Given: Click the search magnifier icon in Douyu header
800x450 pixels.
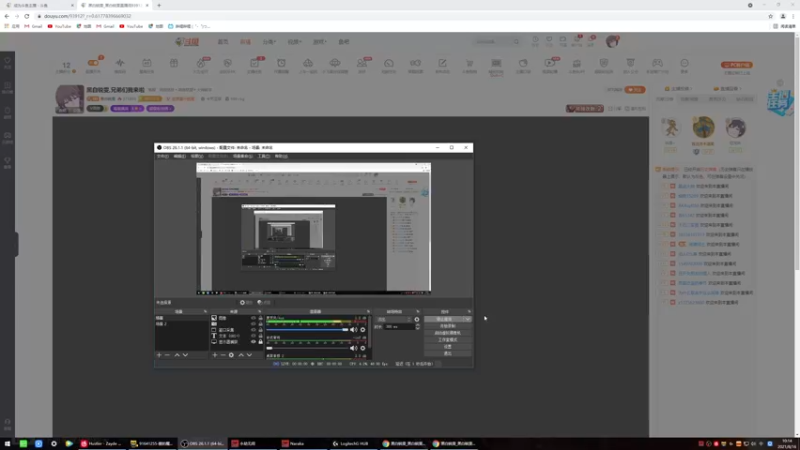Looking at the screenshot, I should click(516, 42).
